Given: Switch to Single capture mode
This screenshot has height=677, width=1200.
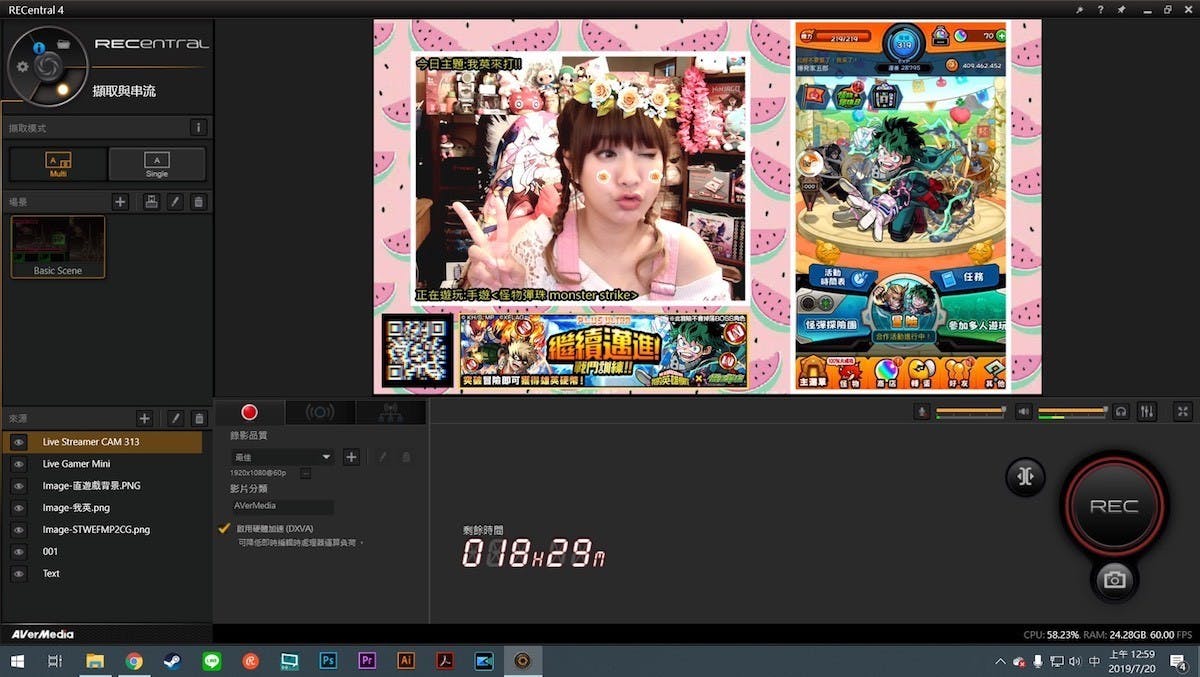Looking at the screenshot, I should (157, 164).
